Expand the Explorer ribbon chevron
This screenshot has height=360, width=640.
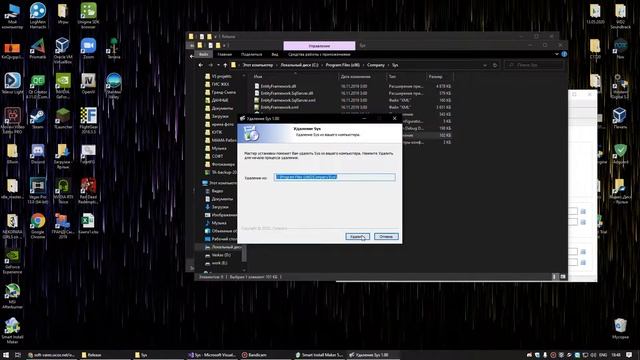(x=556, y=54)
